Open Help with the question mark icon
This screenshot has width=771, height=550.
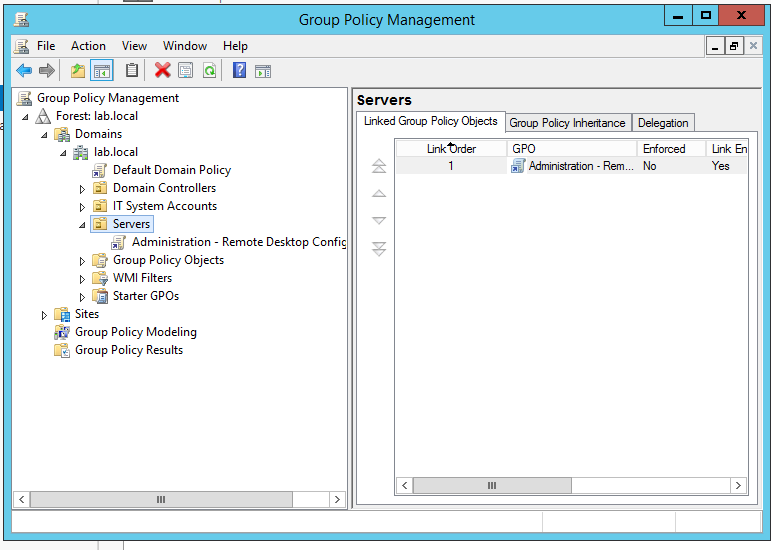pos(239,70)
